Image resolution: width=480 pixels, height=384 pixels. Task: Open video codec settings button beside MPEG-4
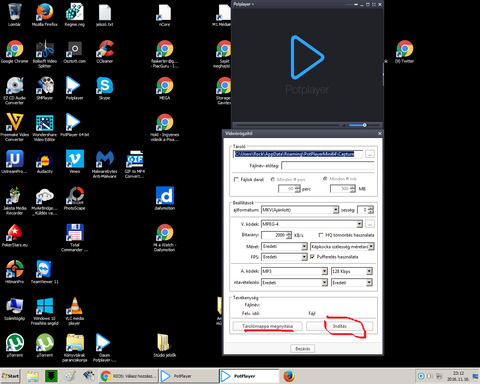[x=370, y=224]
